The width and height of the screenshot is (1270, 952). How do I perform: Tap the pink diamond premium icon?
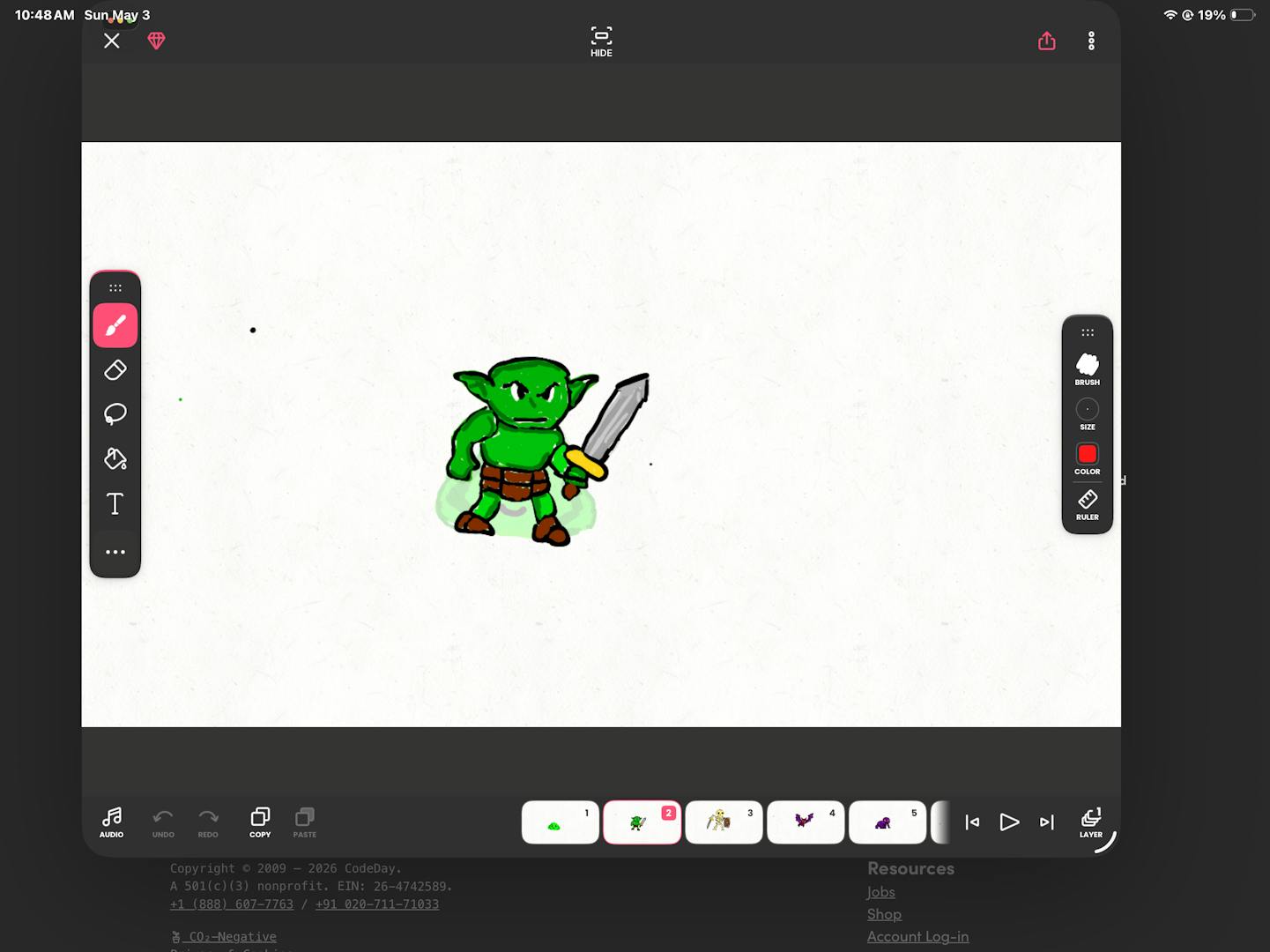(156, 41)
